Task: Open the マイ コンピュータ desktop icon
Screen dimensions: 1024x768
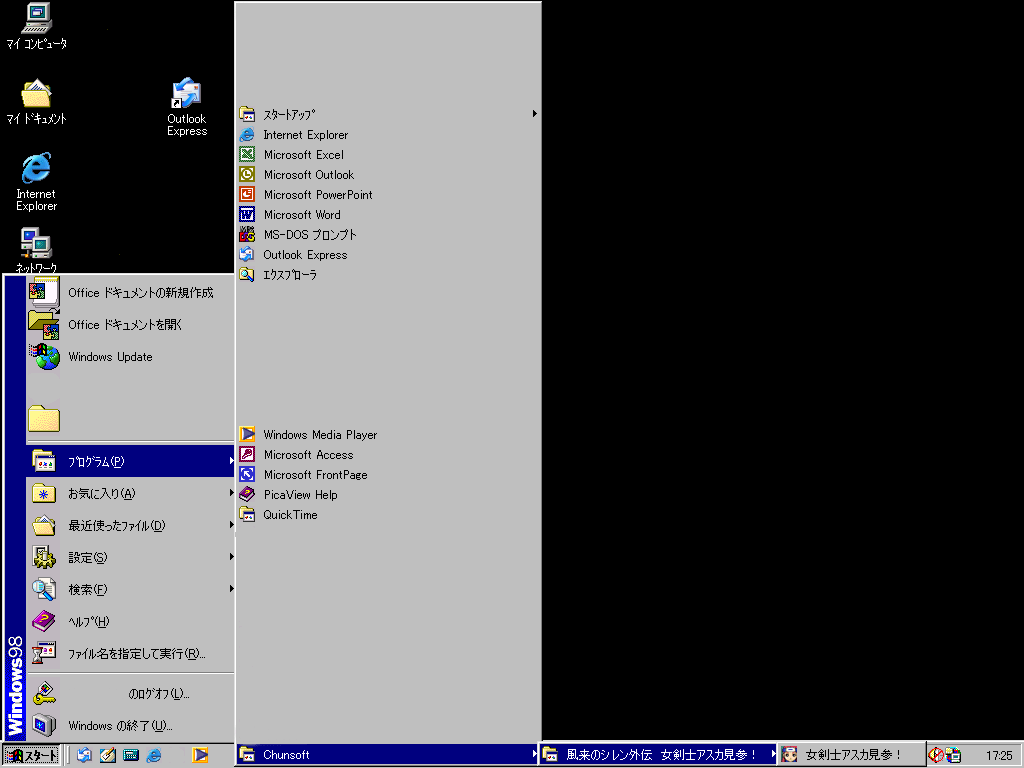Action: (x=37, y=26)
